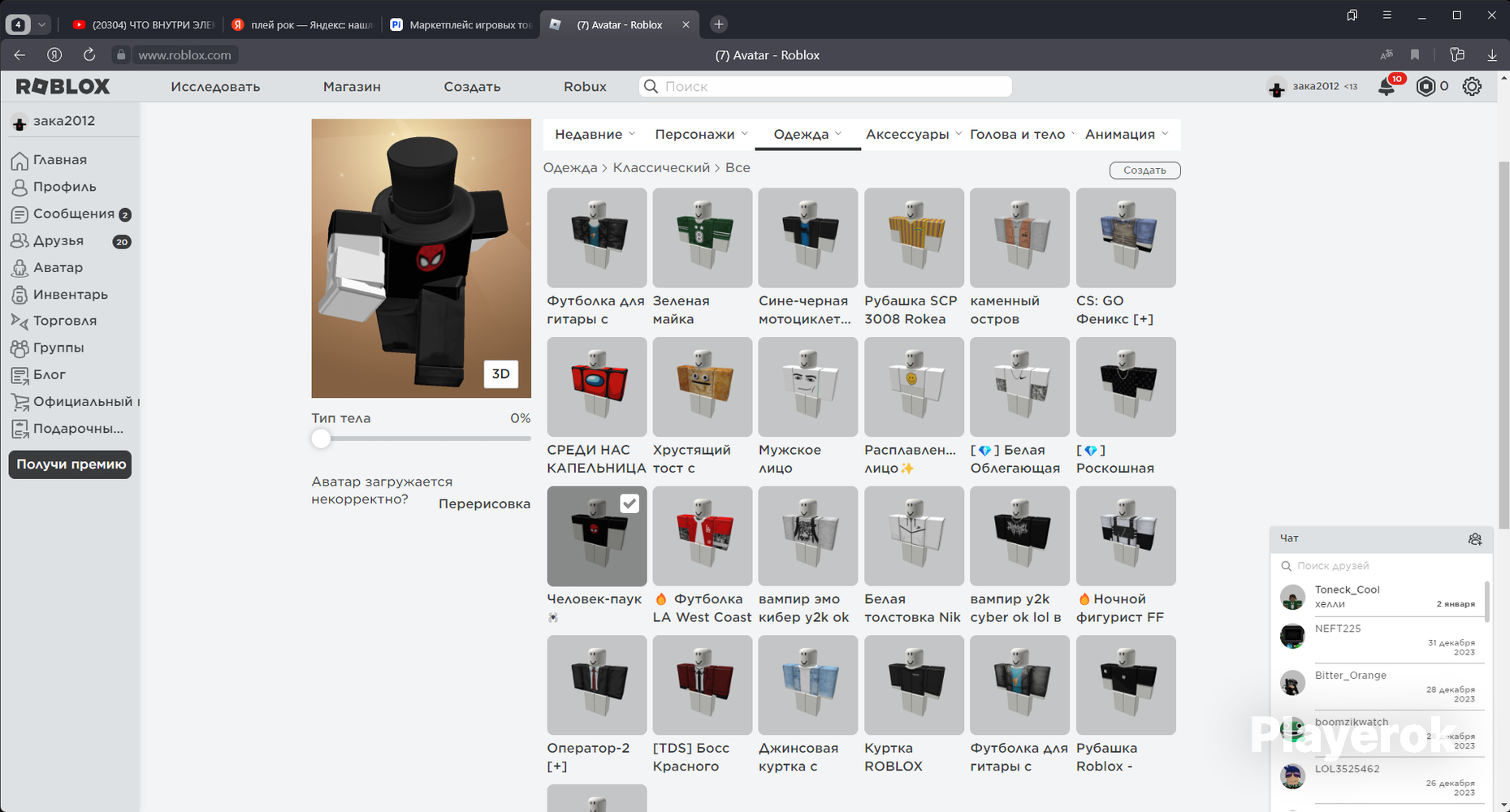The image size is (1510, 812).
Task: Open the notifications bell icon
Action: click(1387, 87)
